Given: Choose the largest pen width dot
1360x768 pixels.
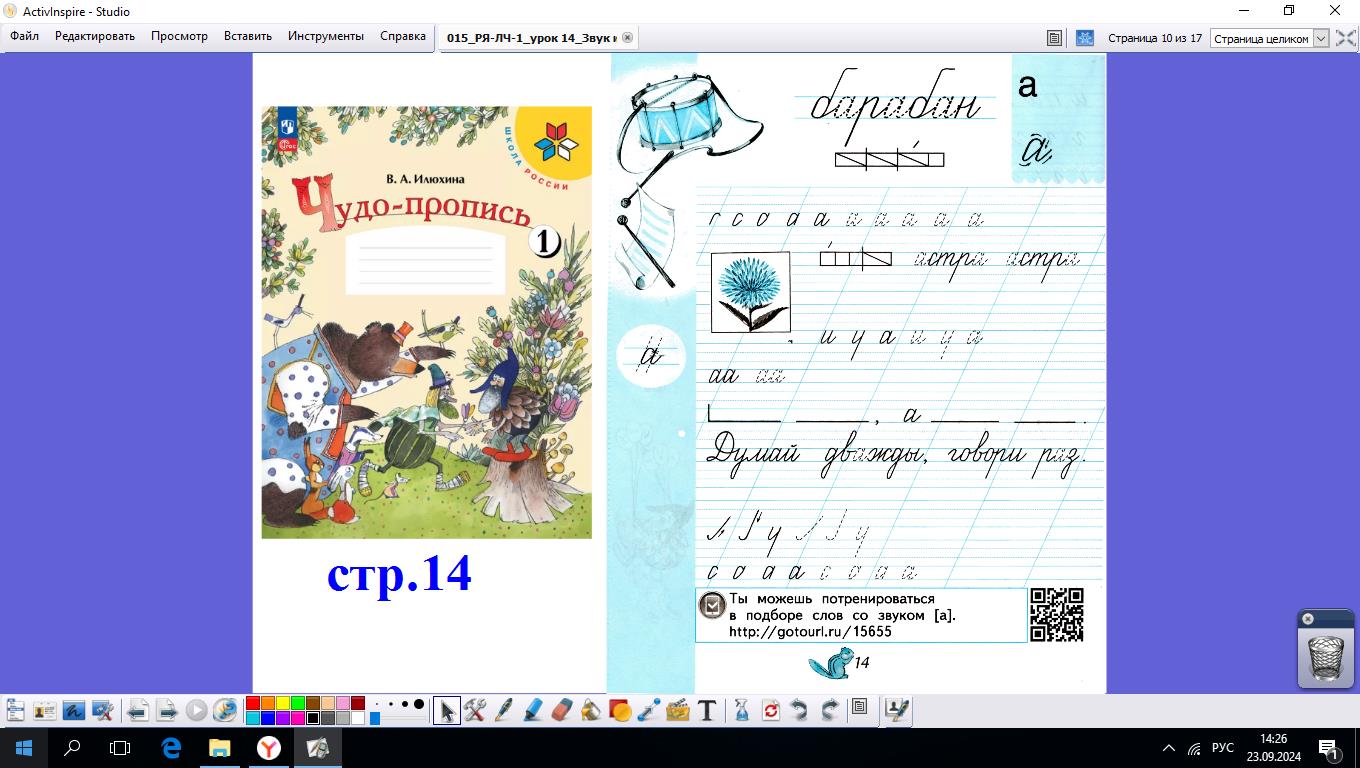Looking at the screenshot, I should [x=419, y=704].
